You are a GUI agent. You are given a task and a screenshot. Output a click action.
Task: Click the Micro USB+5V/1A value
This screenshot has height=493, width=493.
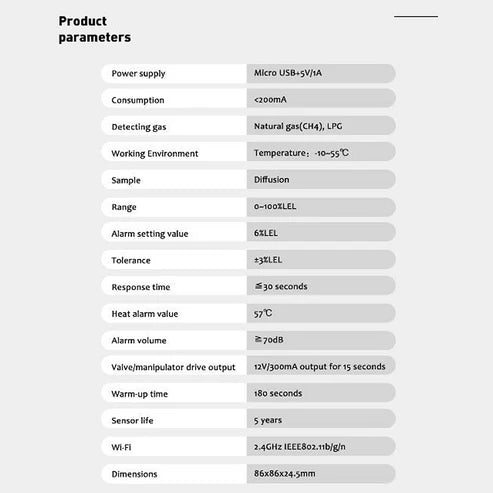coord(288,73)
